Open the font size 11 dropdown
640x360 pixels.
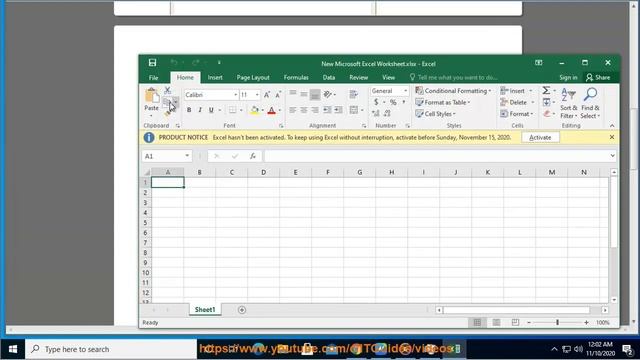coord(257,95)
